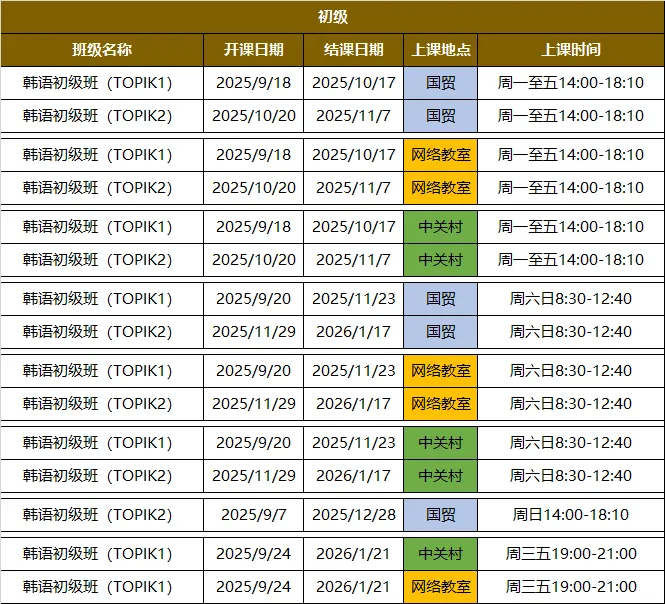Click 国贸 cell in the 2025/10/20 row
Viewport: 665px width, 604px height.
coord(441,116)
